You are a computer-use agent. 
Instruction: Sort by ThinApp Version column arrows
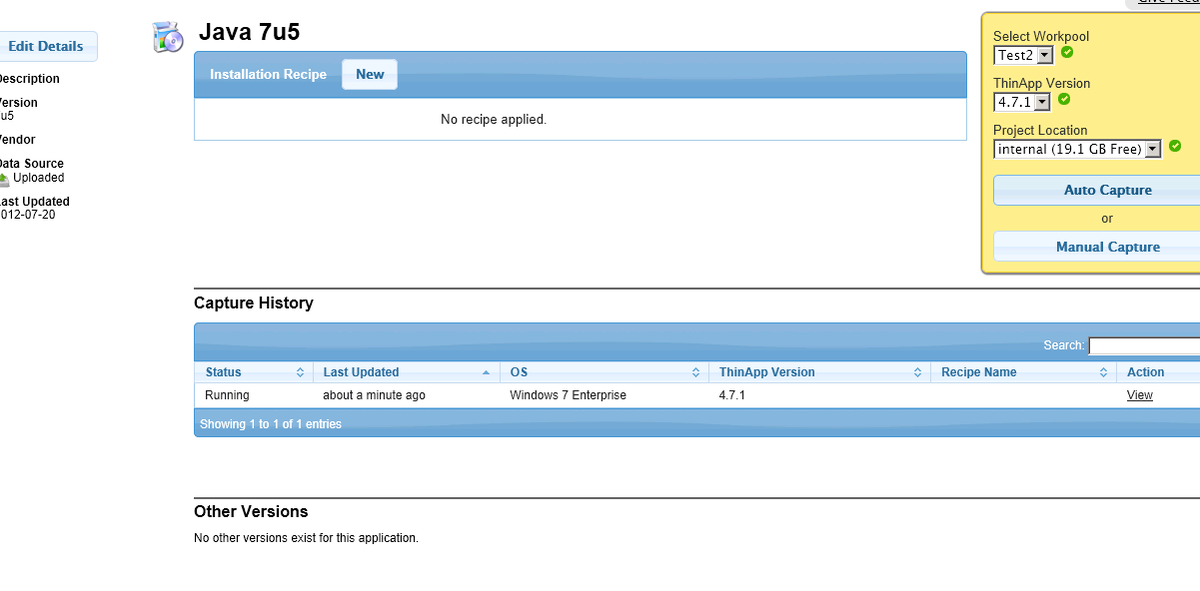(x=917, y=372)
